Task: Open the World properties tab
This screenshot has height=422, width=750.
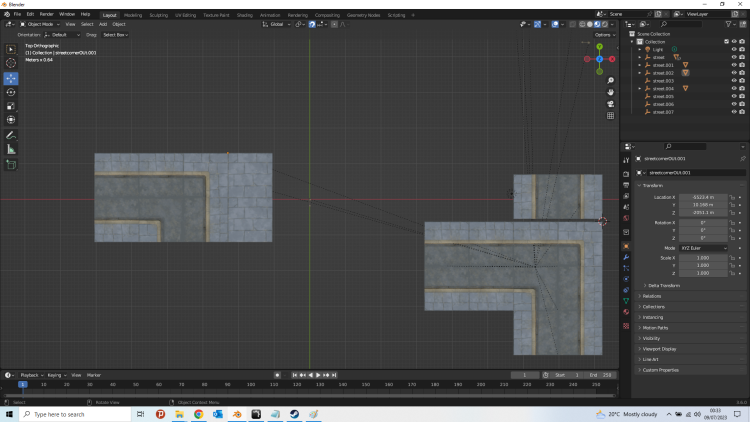Action: point(626,218)
